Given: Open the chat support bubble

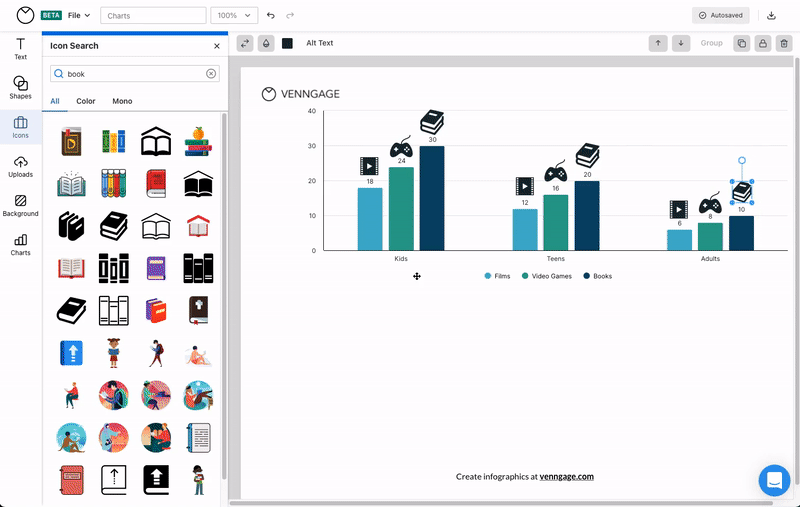Looking at the screenshot, I should pos(774,480).
